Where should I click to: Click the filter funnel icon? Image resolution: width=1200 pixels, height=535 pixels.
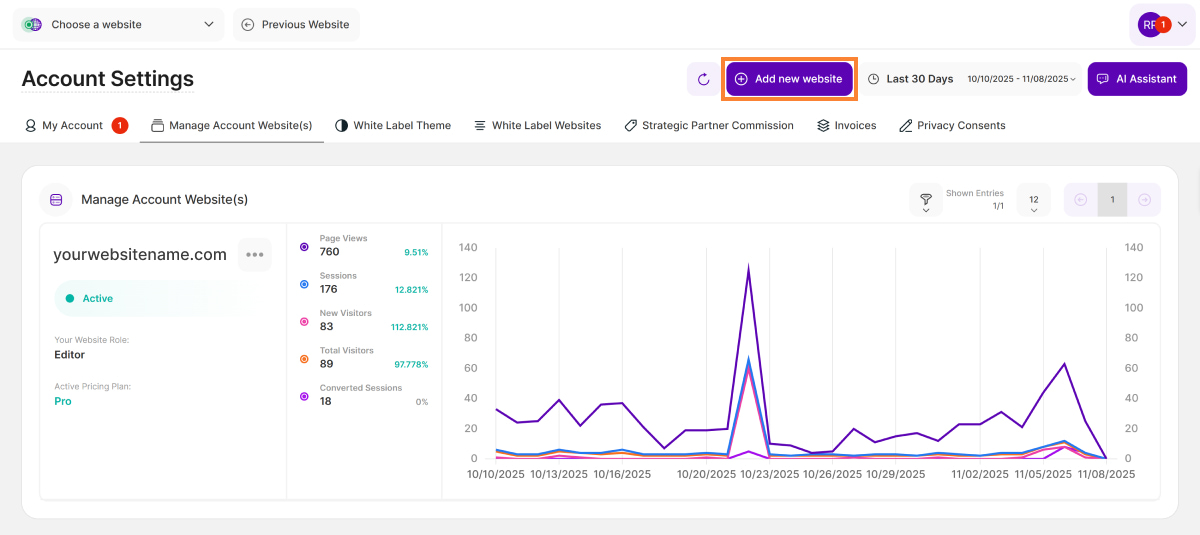[x=926, y=200]
